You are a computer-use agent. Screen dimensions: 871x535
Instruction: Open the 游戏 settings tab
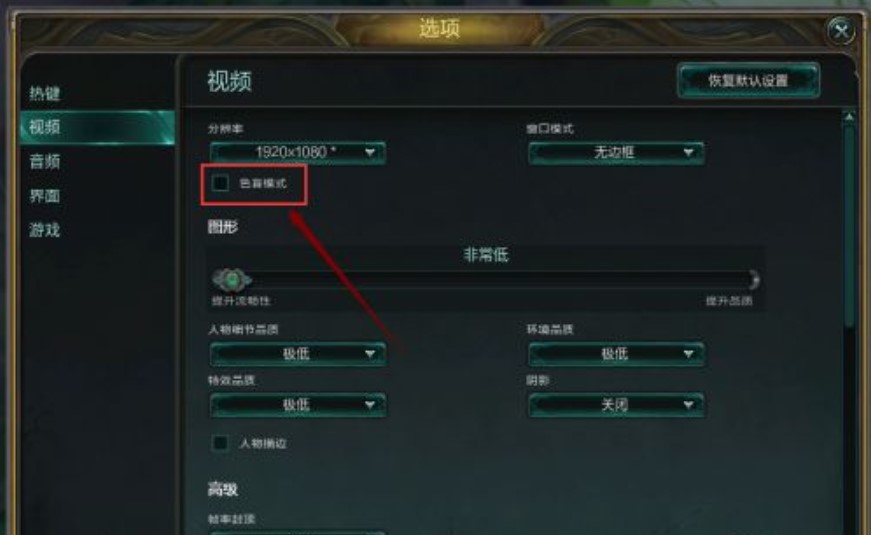click(45, 230)
